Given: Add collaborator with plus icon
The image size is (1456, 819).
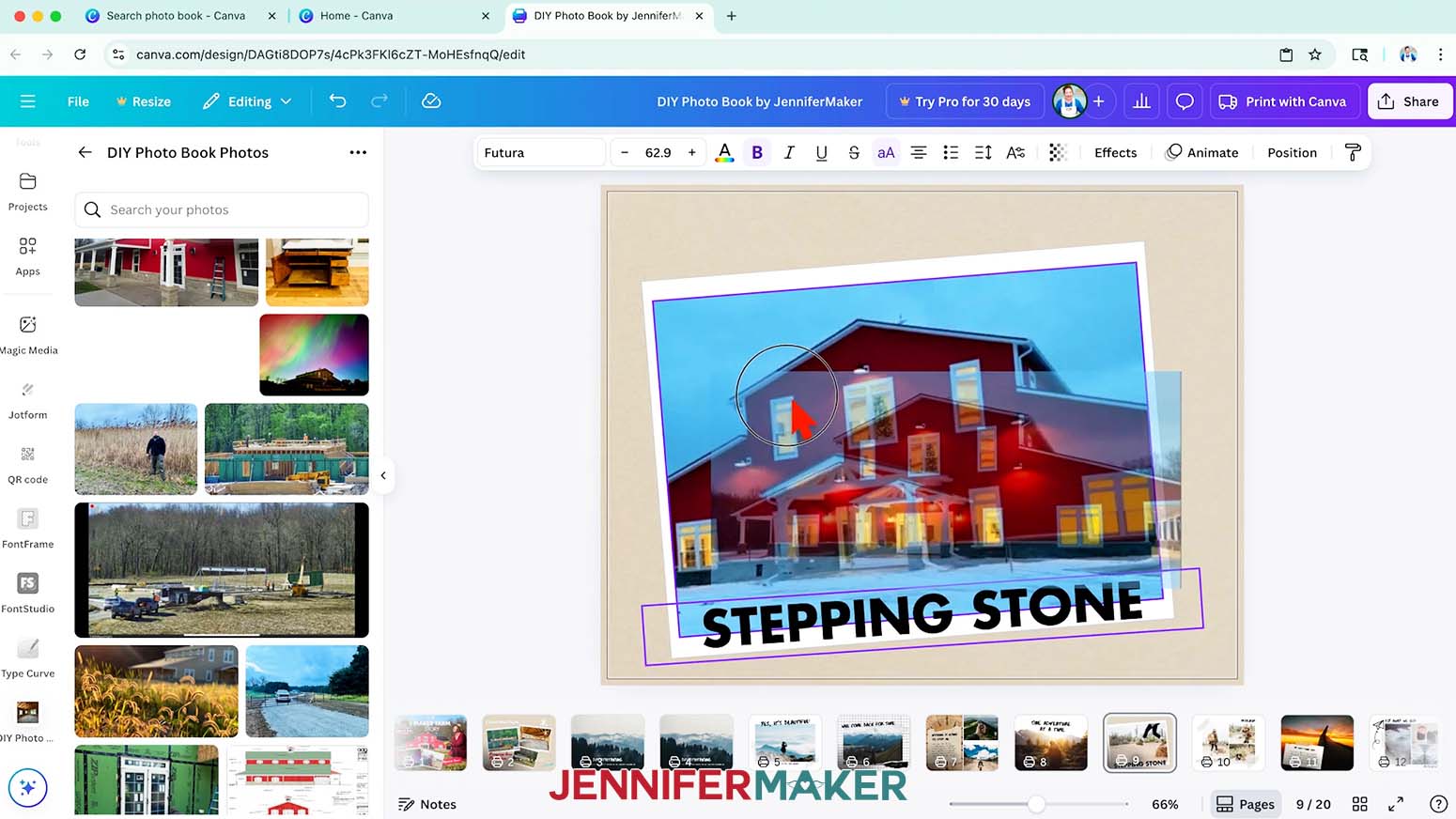Looking at the screenshot, I should click(1098, 101).
